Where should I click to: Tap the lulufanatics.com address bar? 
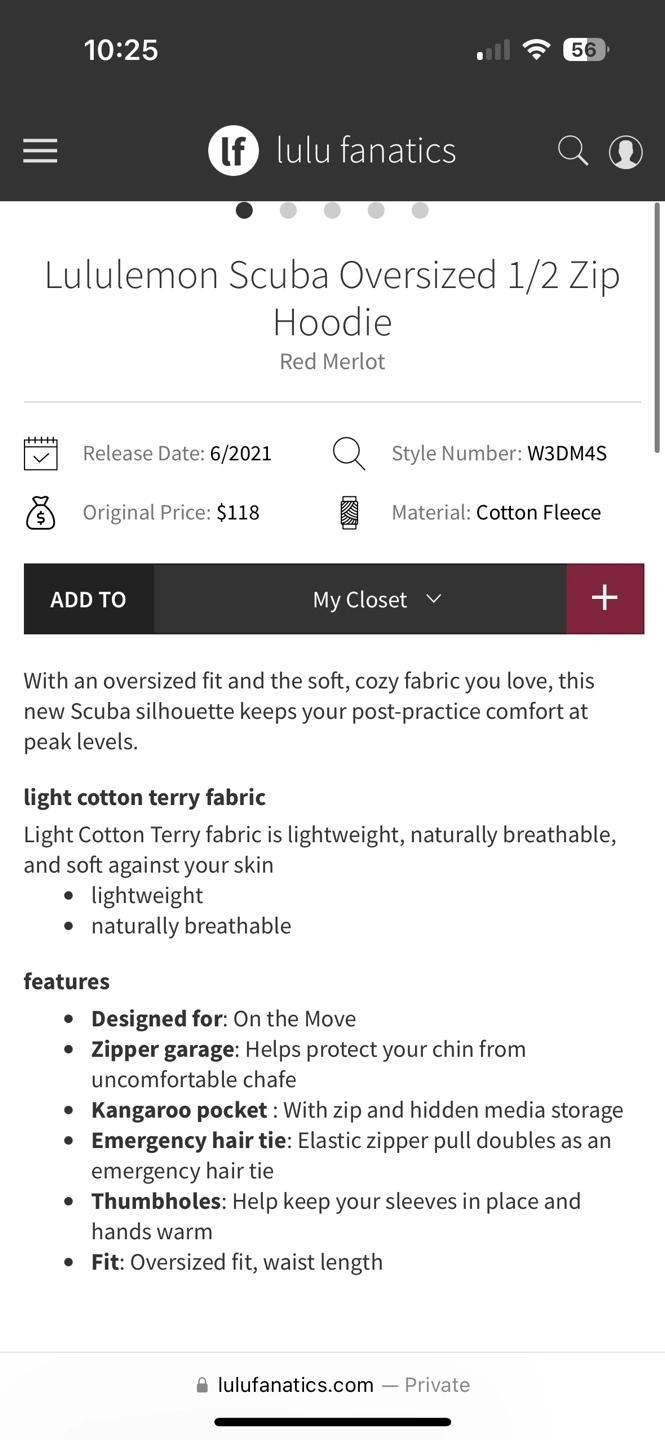coord(333,1385)
